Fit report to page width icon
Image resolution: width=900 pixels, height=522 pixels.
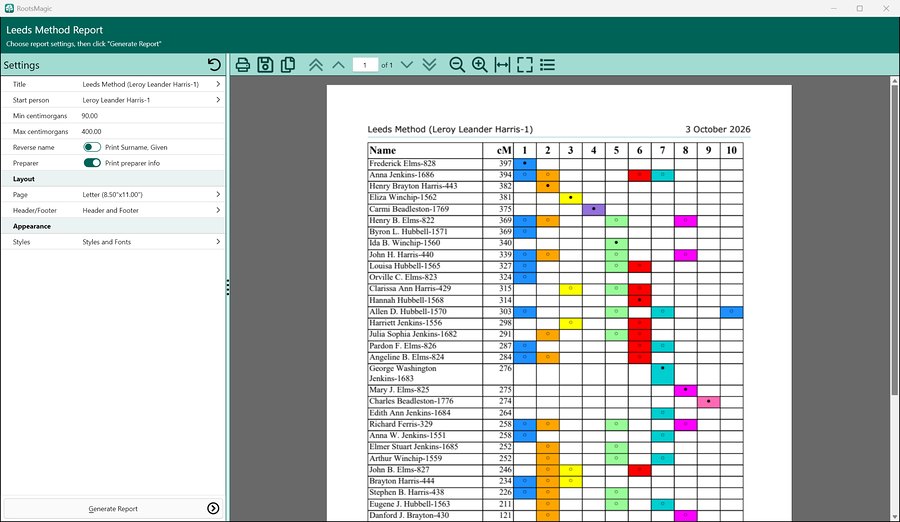coord(502,65)
